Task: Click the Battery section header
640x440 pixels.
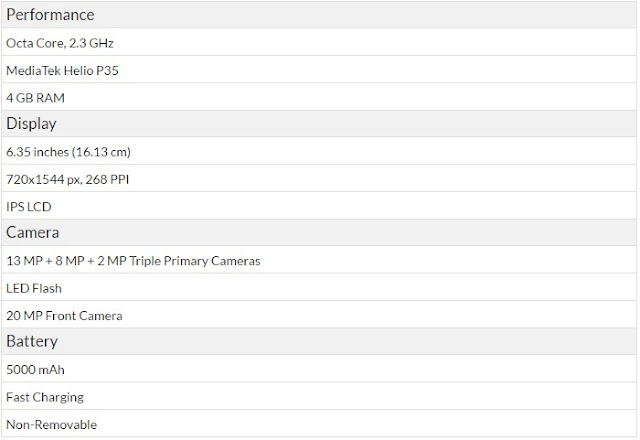Action: click(x=32, y=342)
